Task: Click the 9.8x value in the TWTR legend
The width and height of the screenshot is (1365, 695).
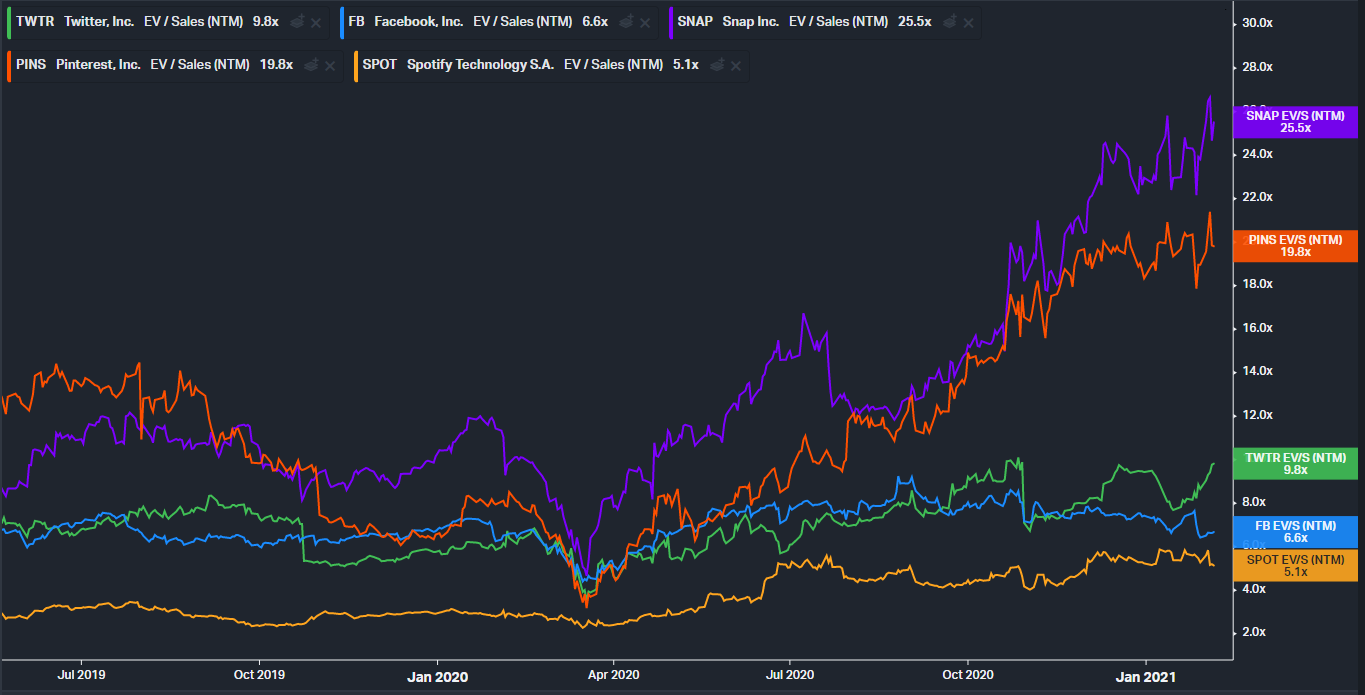Action: (266, 22)
